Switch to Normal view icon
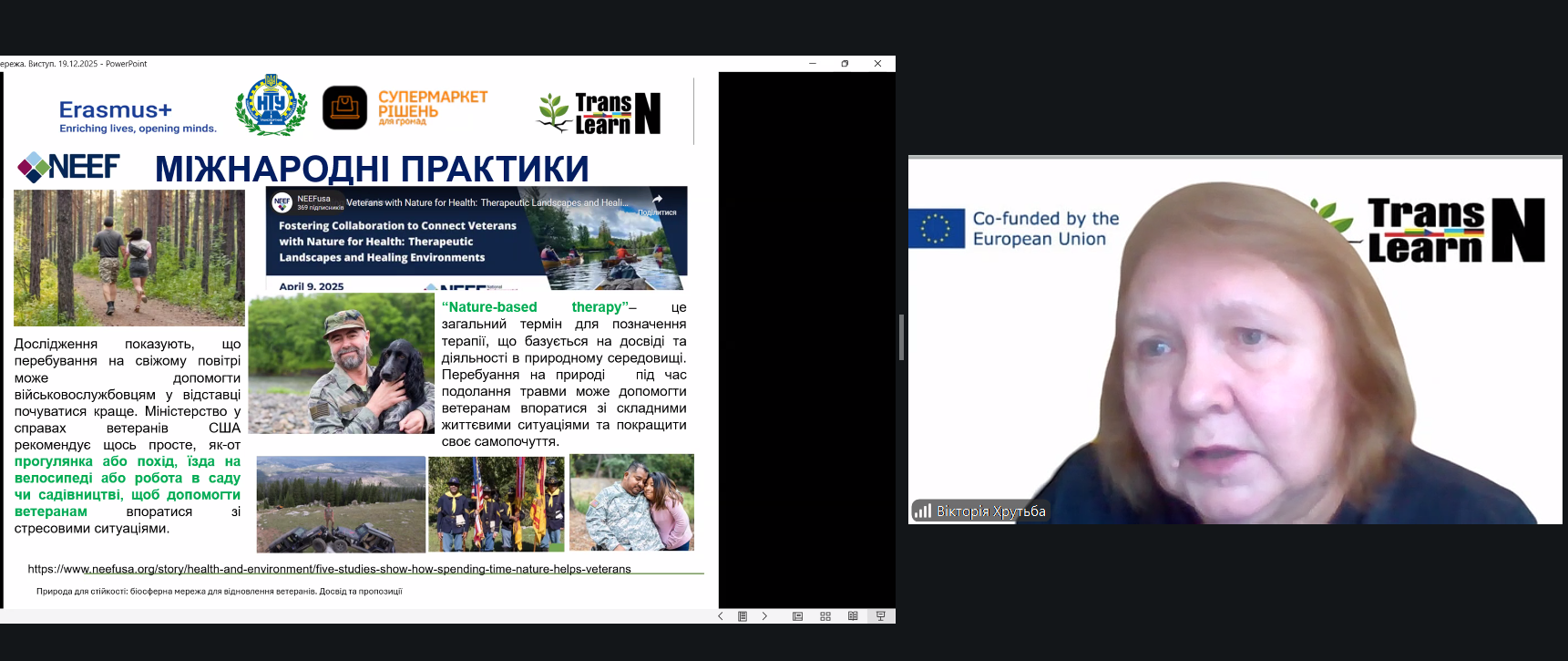The height and width of the screenshot is (661, 1568). 797,616
